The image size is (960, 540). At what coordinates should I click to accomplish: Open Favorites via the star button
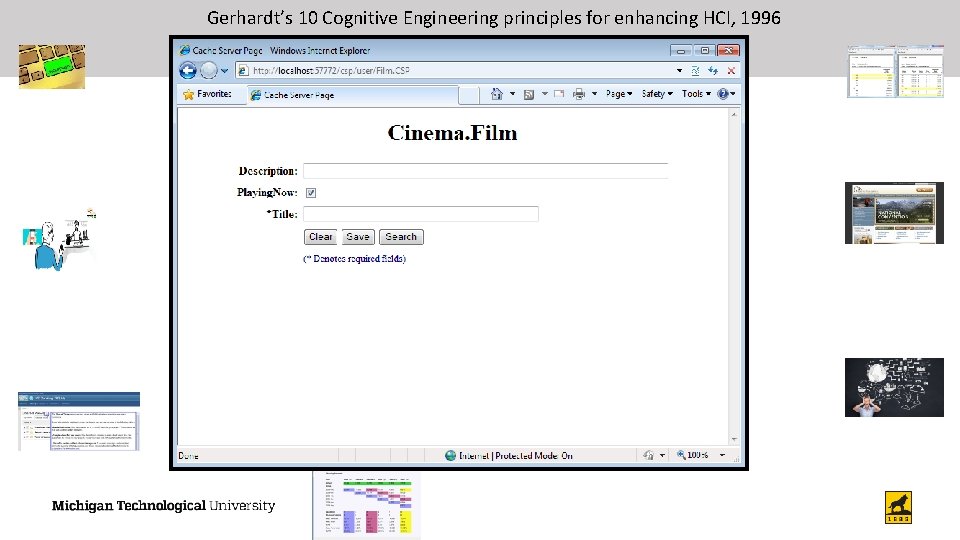(207, 94)
